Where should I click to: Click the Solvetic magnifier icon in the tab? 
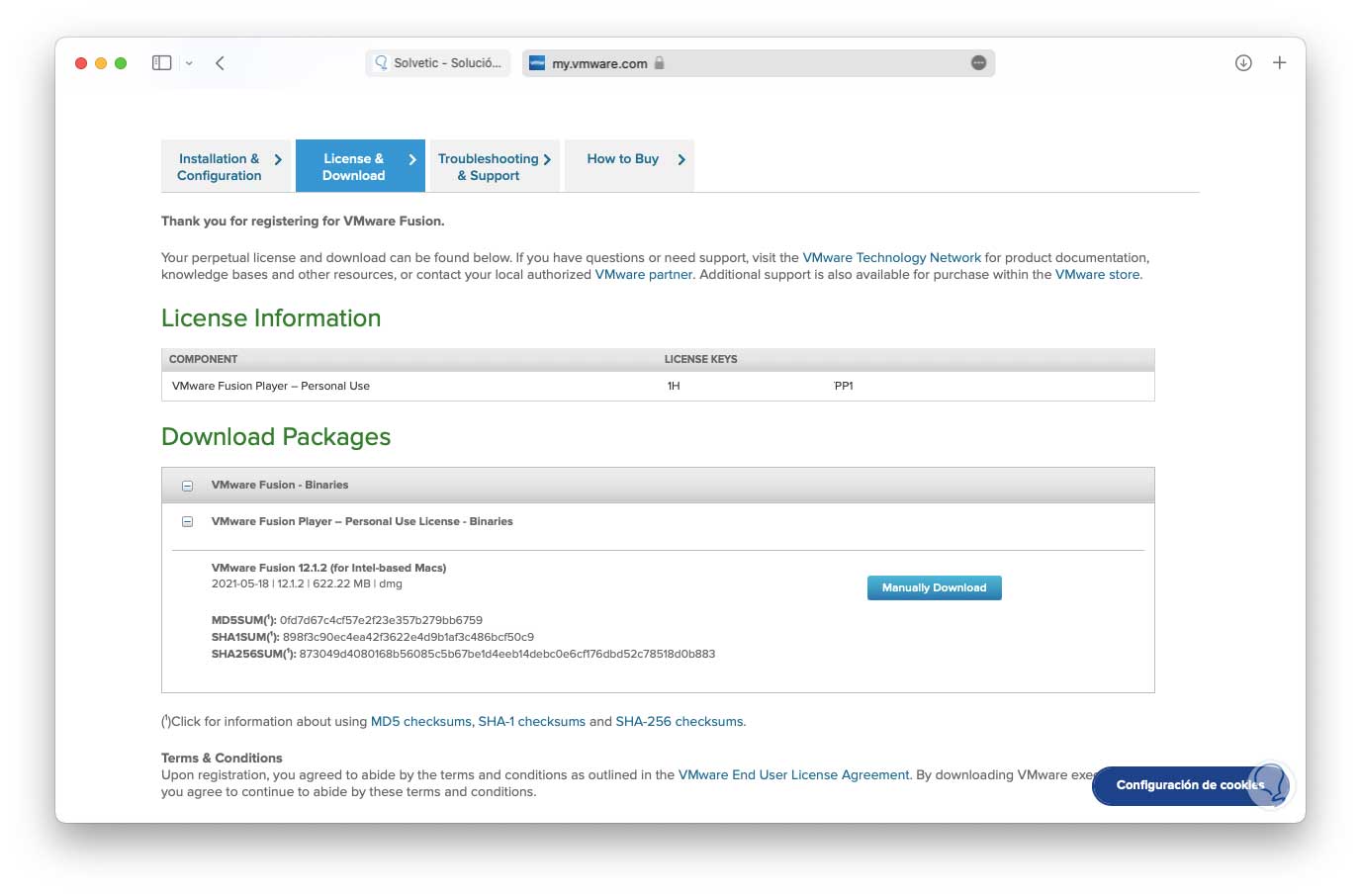coord(381,63)
